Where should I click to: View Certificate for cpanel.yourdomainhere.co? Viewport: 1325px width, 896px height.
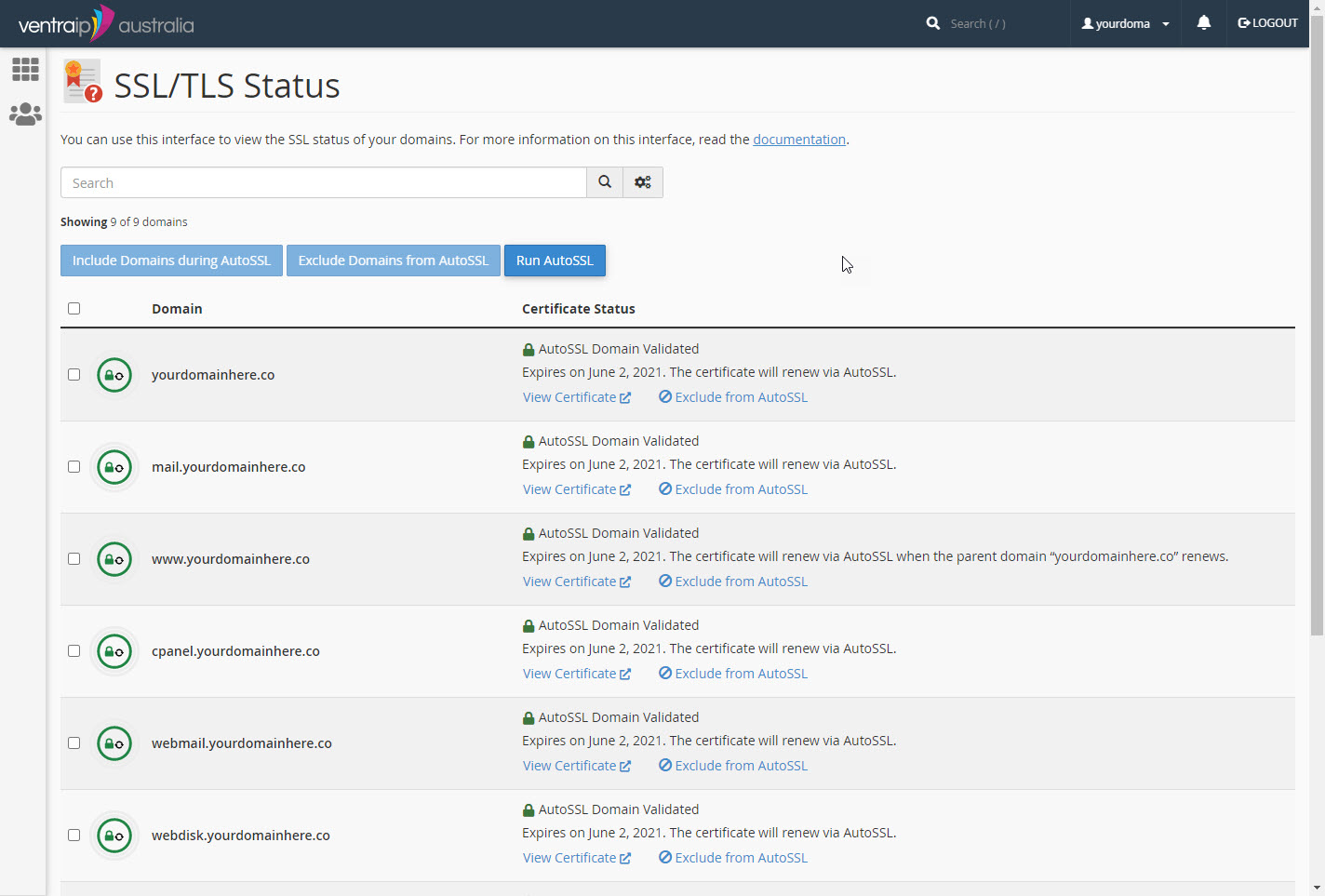click(577, 674)
